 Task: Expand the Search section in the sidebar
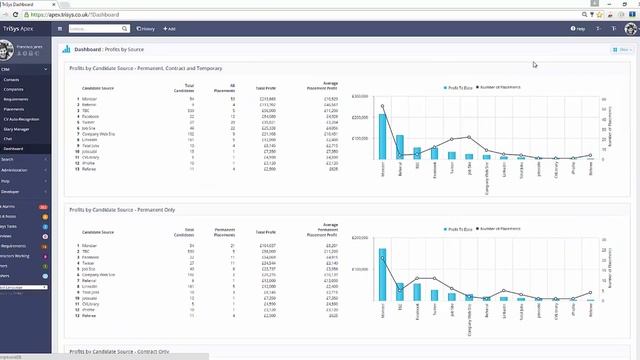pos(24,159)
